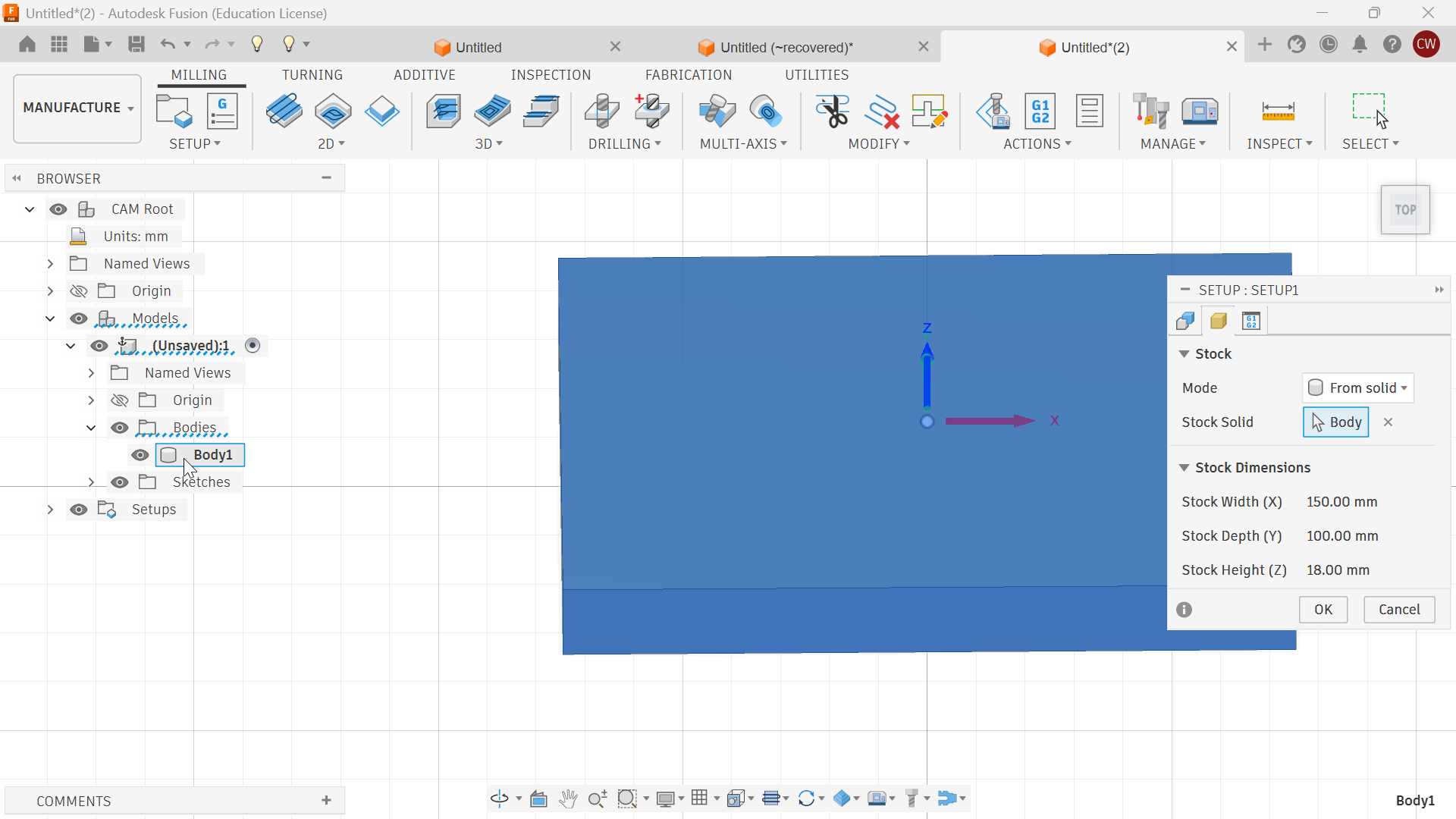Select the 2D Pocket tool

(x=334, y=111)
